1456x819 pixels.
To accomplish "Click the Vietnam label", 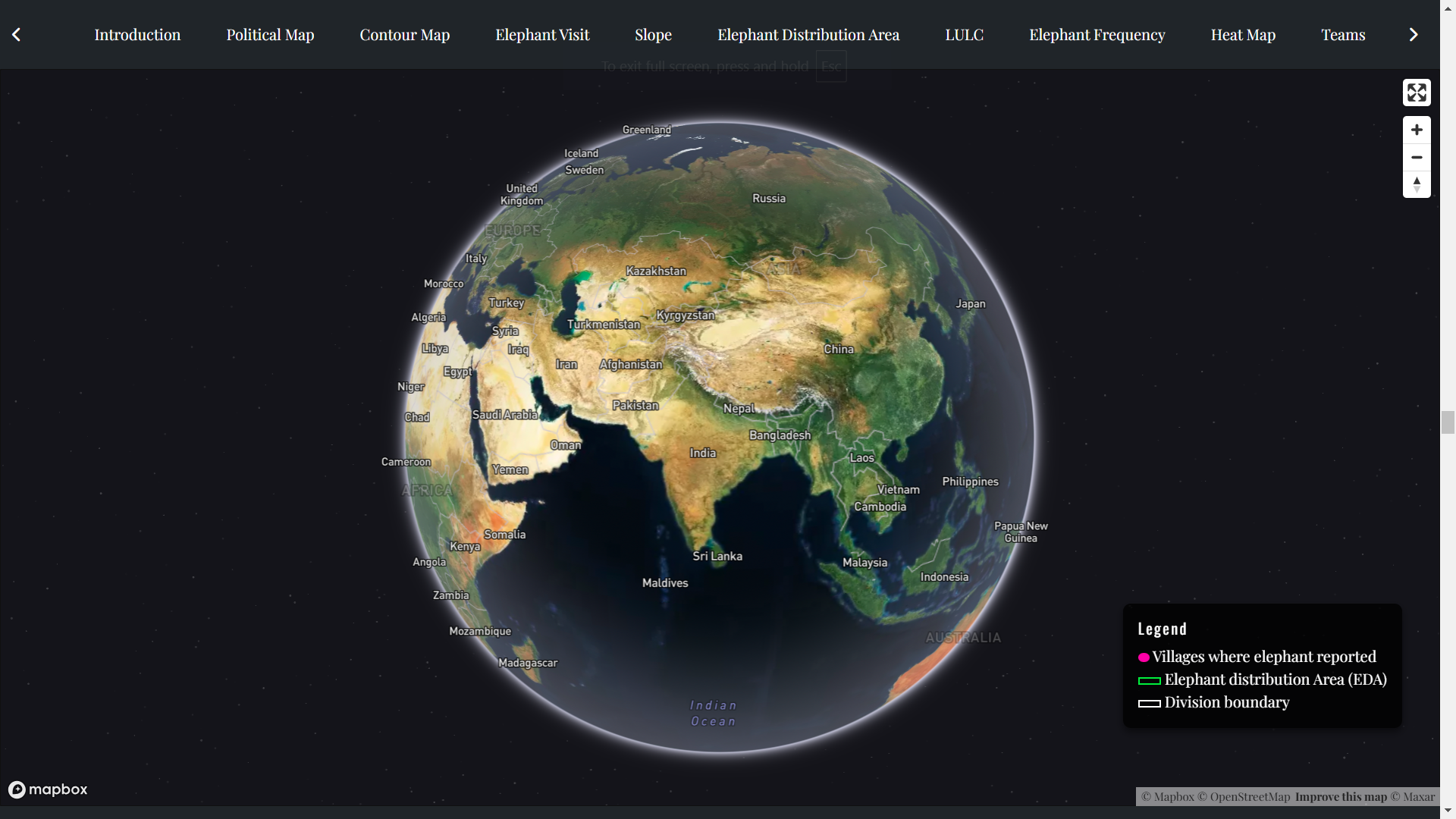I will click(x=899, y=489).
